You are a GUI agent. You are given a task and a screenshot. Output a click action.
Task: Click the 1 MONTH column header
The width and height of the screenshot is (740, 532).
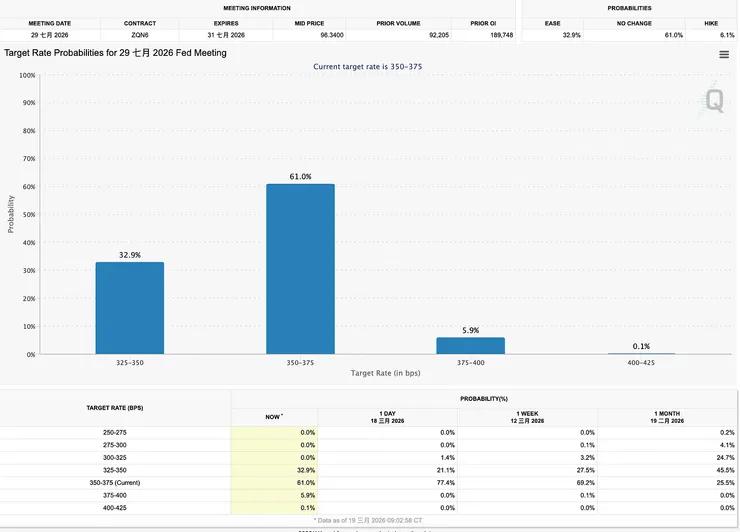[x=667, y=417]
